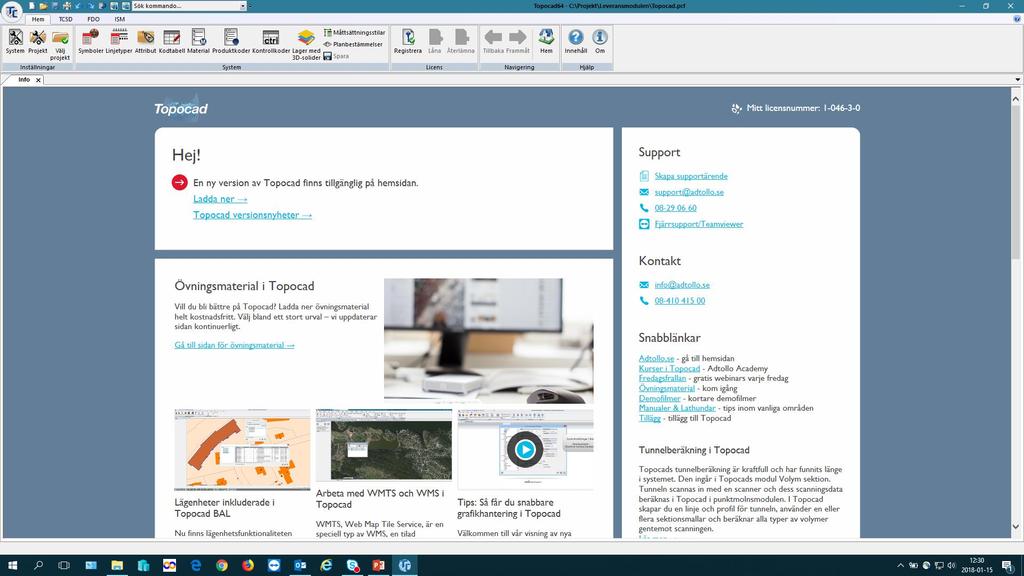Image resolution: width=1024 pixels, height=576 pixels.
Task: Open the Sök kommando dropdown arrow
Action: (x=243, y=6)
